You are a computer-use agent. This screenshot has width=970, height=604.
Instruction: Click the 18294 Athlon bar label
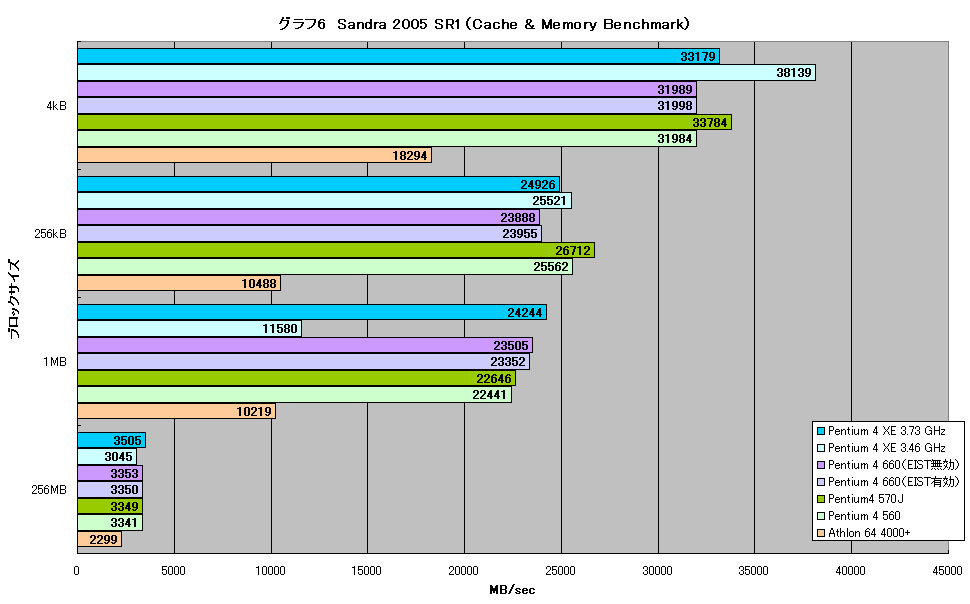click(x=410, y=155)
